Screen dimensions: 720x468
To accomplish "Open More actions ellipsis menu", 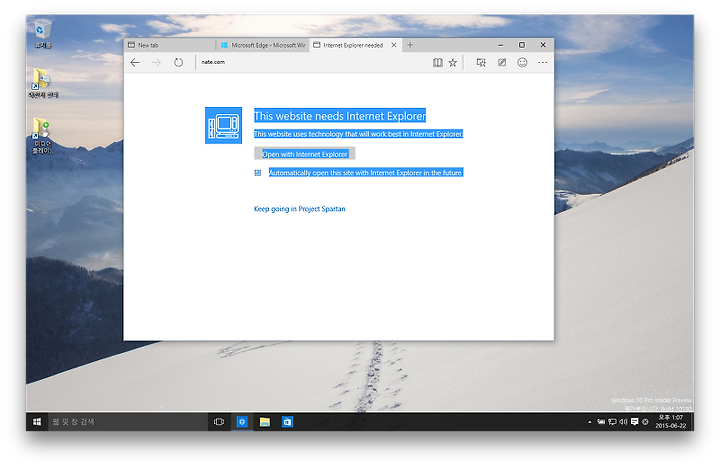I will [543, 62].
